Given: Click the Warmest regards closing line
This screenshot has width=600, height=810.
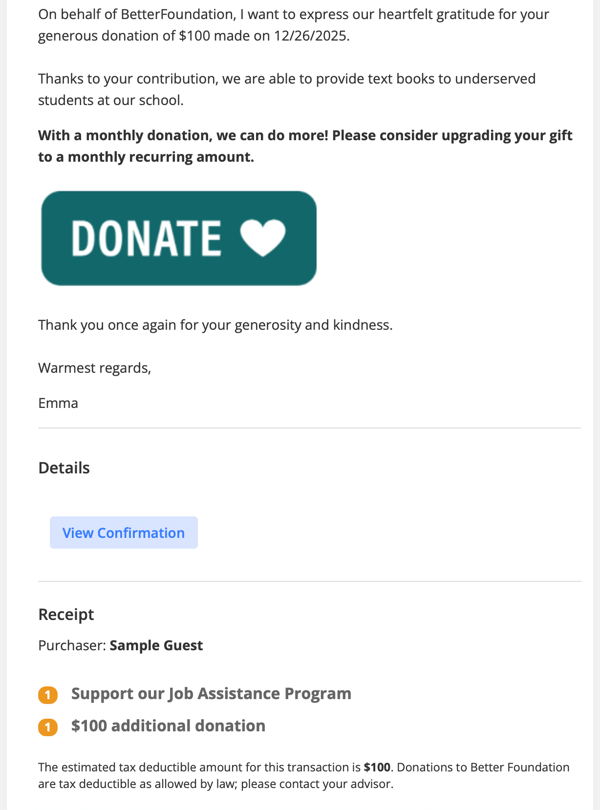Looking at the screenshot, I should tap(95, 368).
